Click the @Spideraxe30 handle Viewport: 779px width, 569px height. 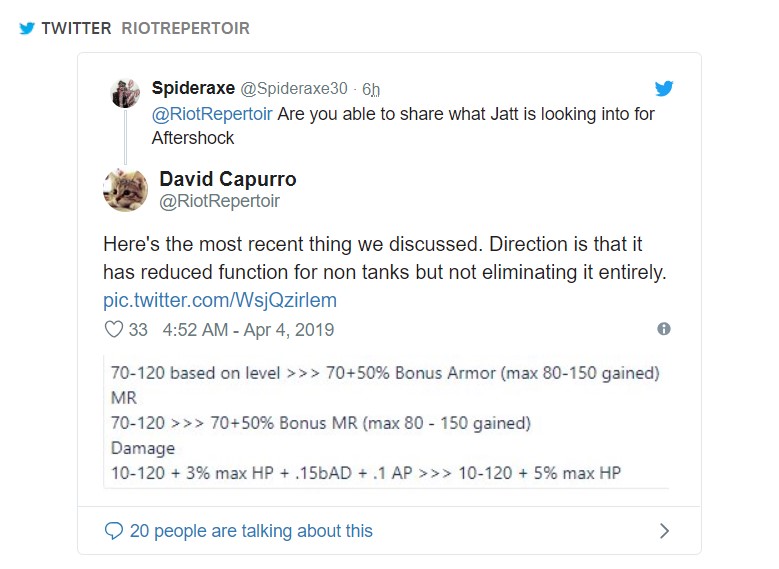[294, 88]
